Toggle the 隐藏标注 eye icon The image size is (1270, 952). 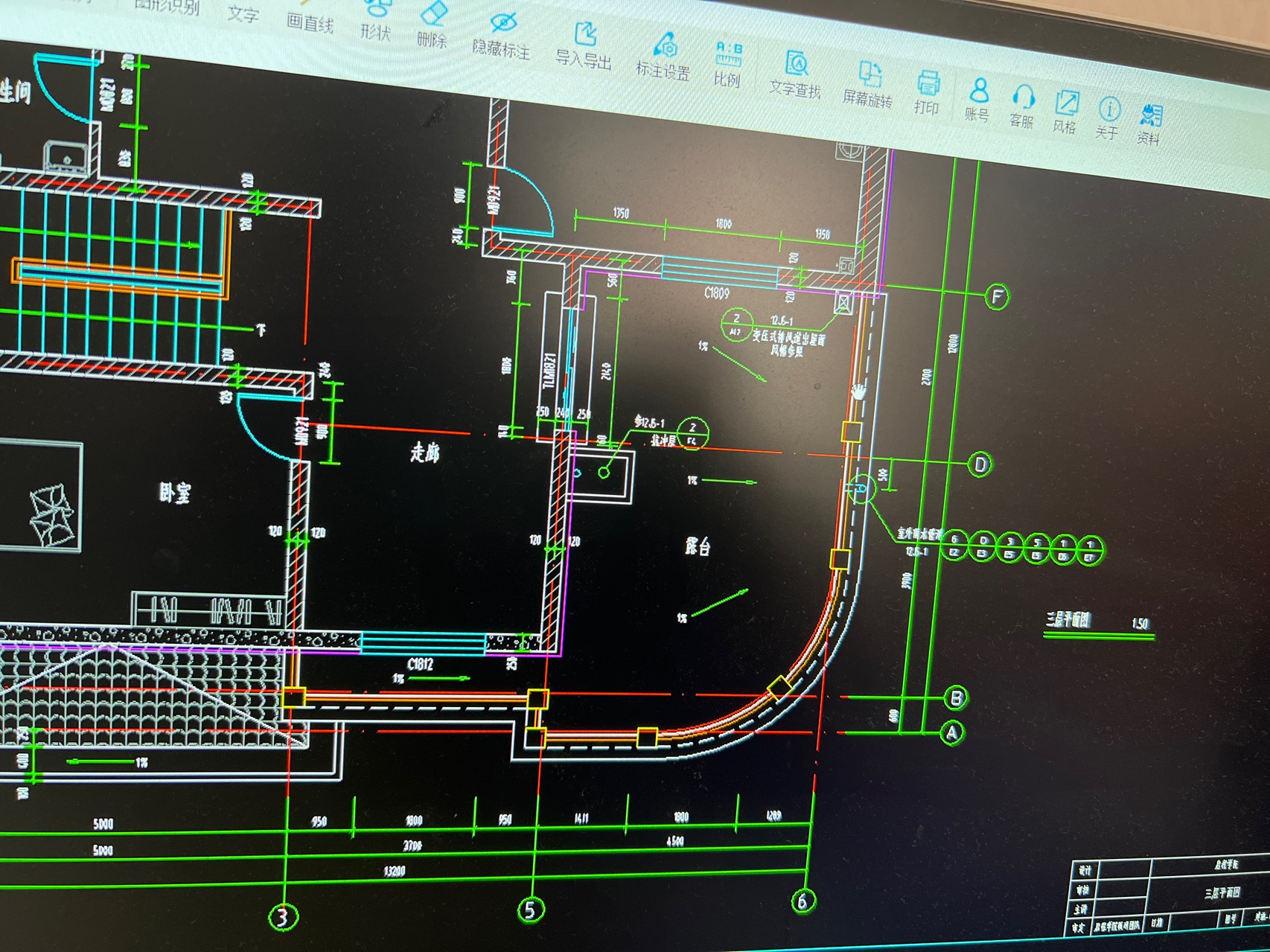pos(503,22)
